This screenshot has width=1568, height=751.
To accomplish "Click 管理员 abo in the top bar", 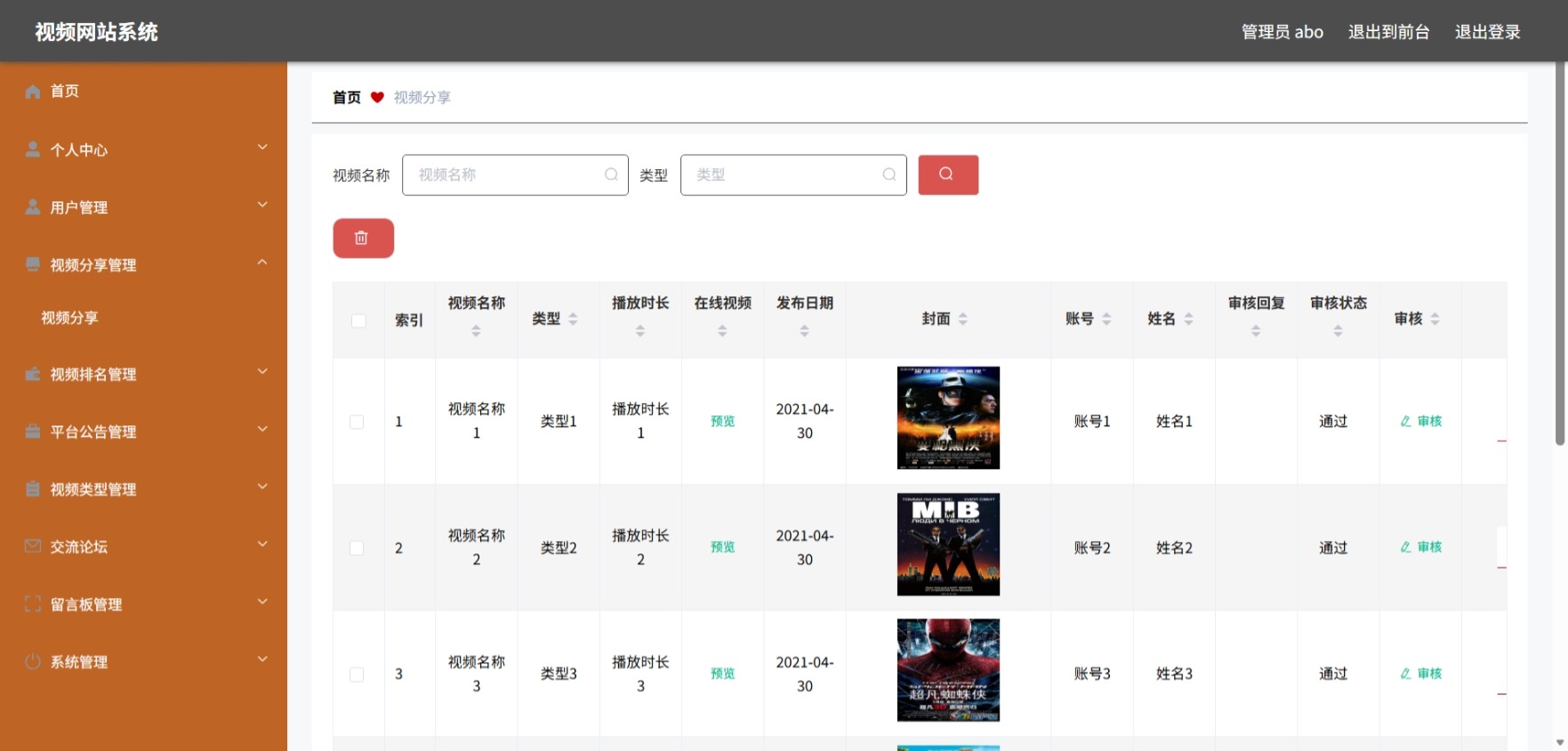I will tap(1282, 32).
